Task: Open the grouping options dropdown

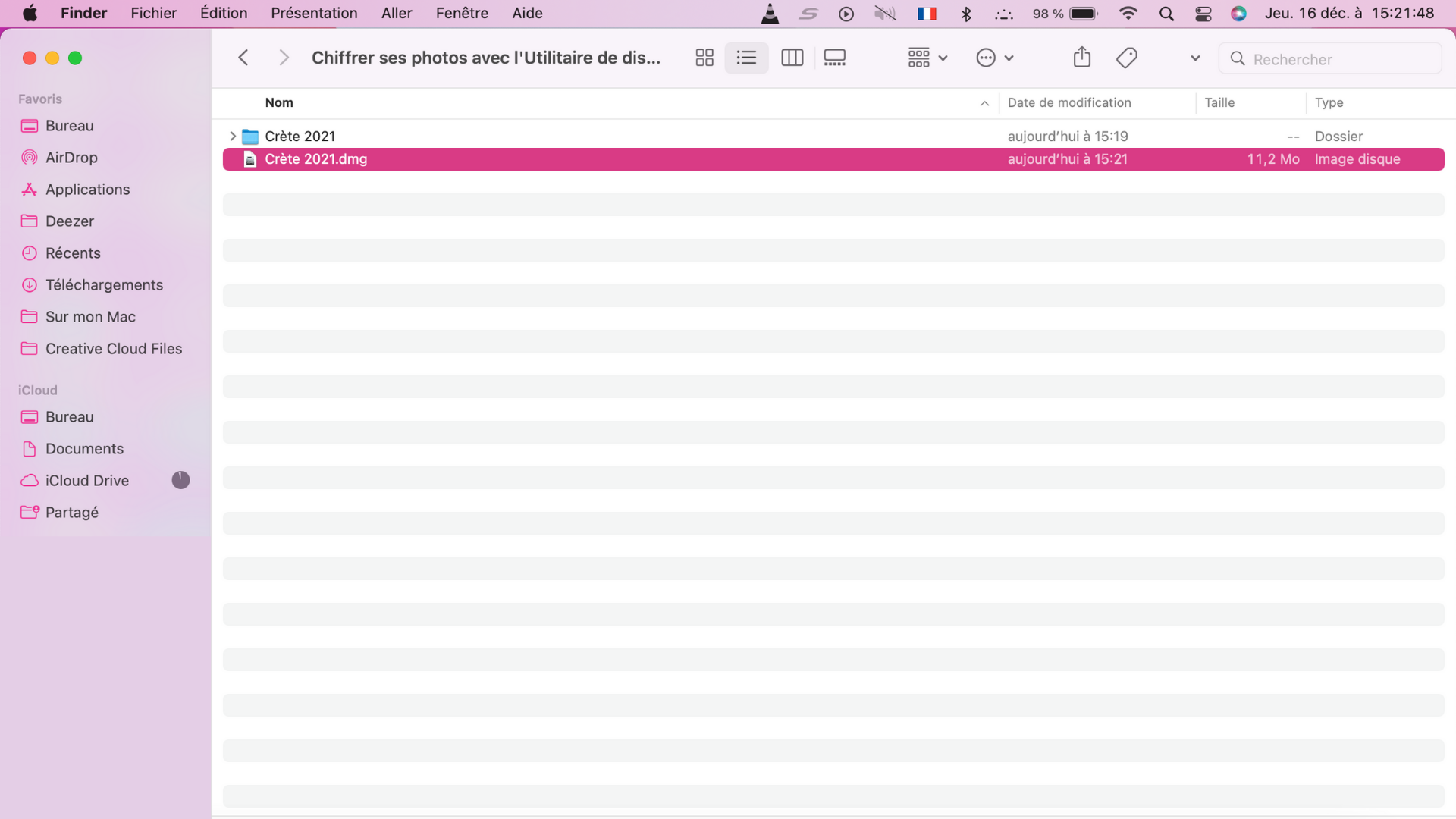Action: pyautogui.click(x=927, y=58)
